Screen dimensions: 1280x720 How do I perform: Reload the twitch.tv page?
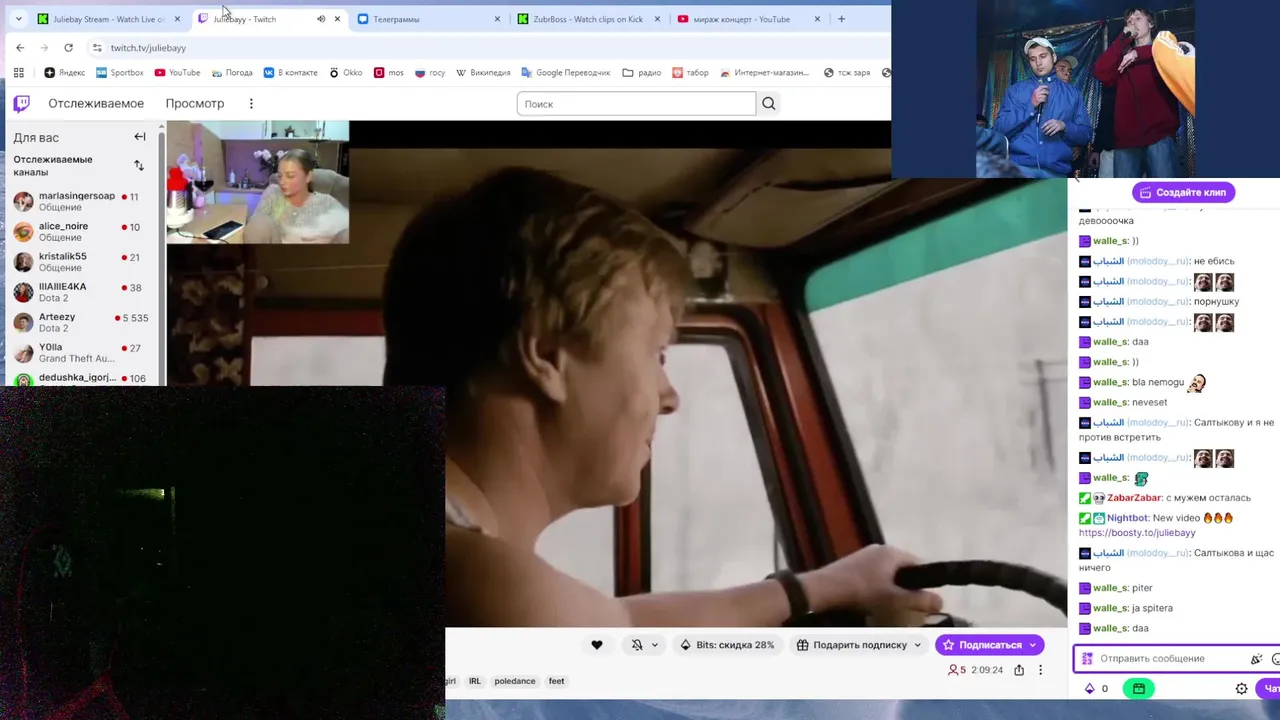(x=68, y=47)
